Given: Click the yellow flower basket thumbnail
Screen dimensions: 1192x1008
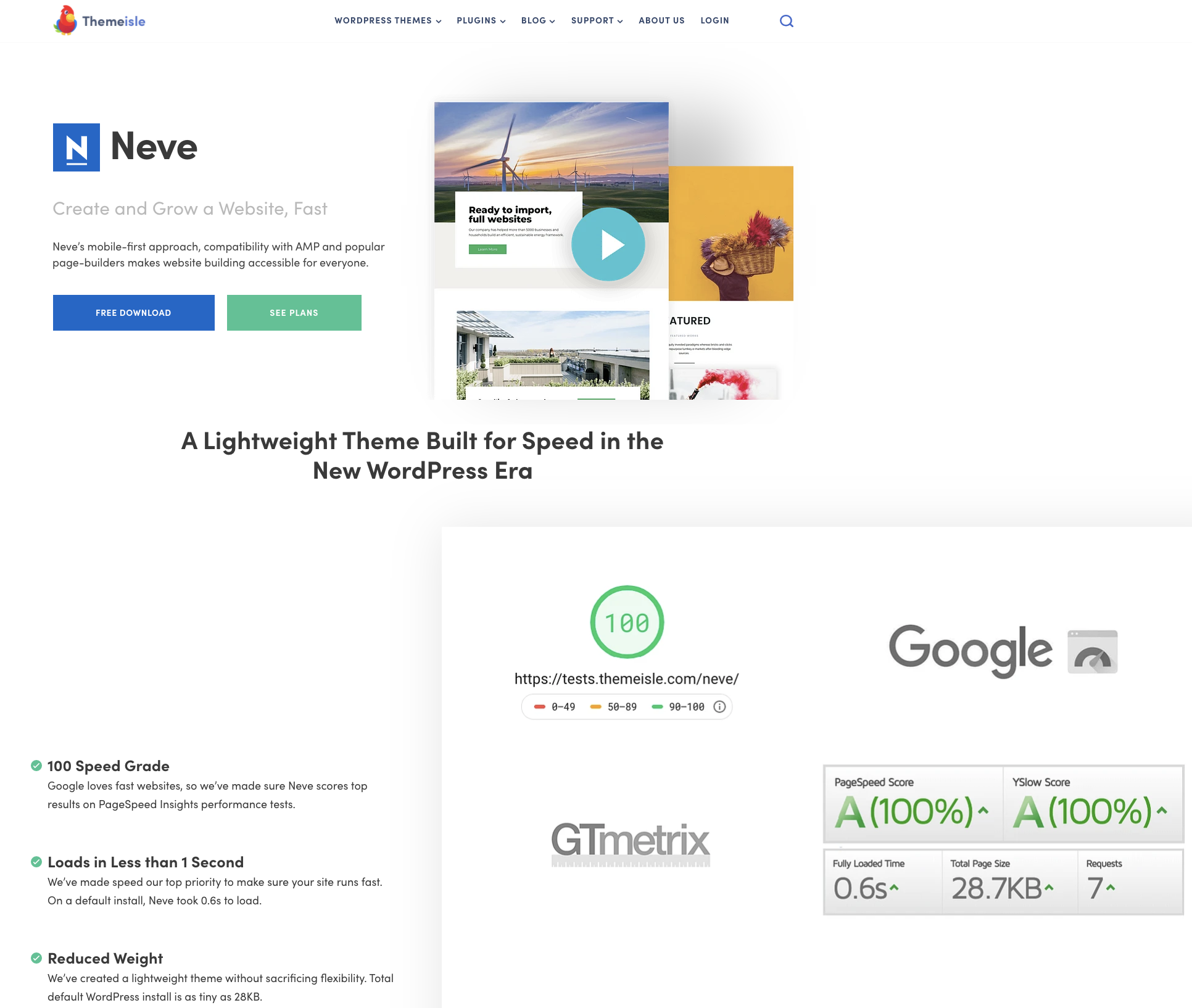Looking at the screenshot, I should [x=731, y=233].
